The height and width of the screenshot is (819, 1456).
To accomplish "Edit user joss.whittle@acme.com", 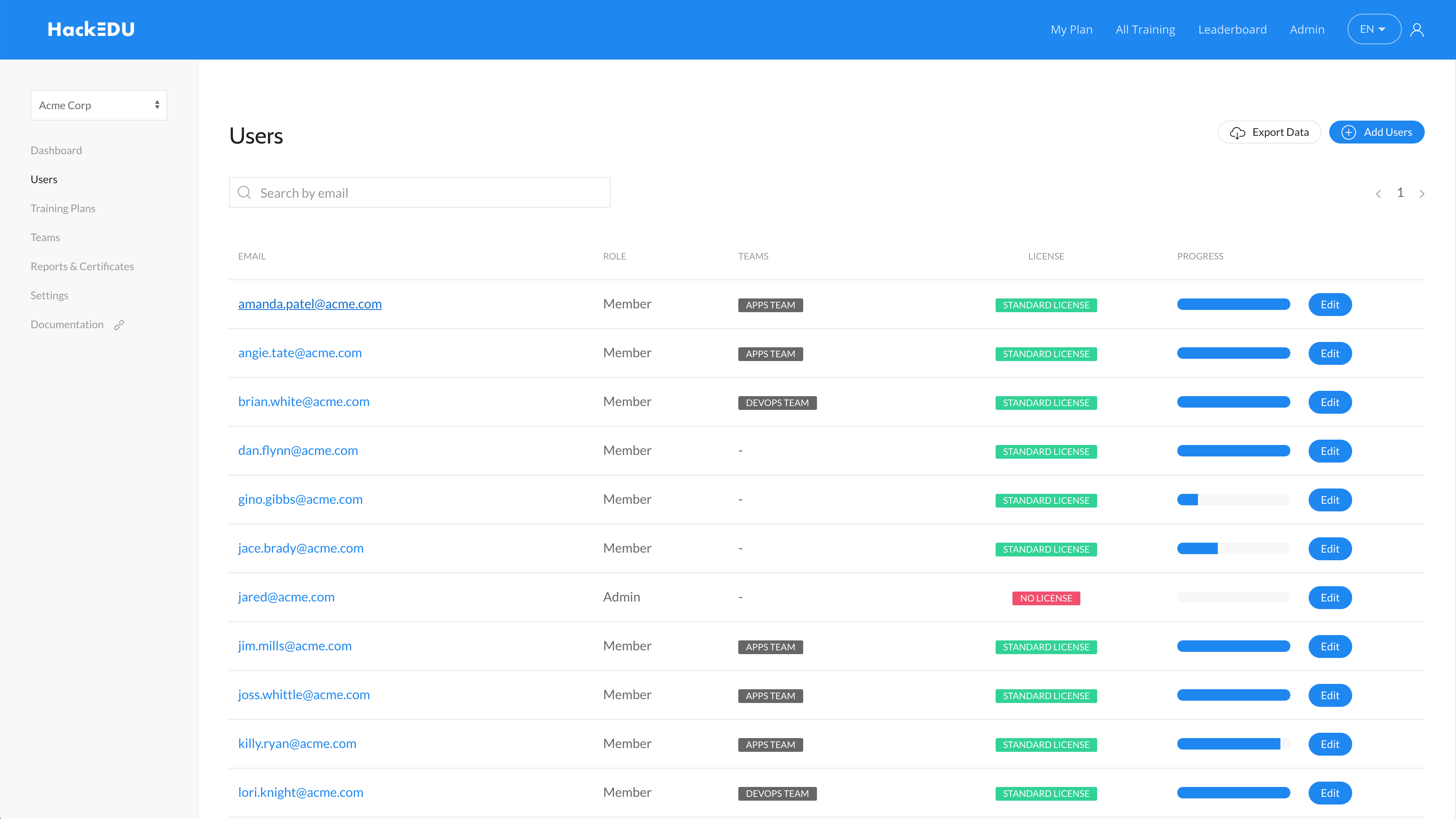I will (1330, 695).
